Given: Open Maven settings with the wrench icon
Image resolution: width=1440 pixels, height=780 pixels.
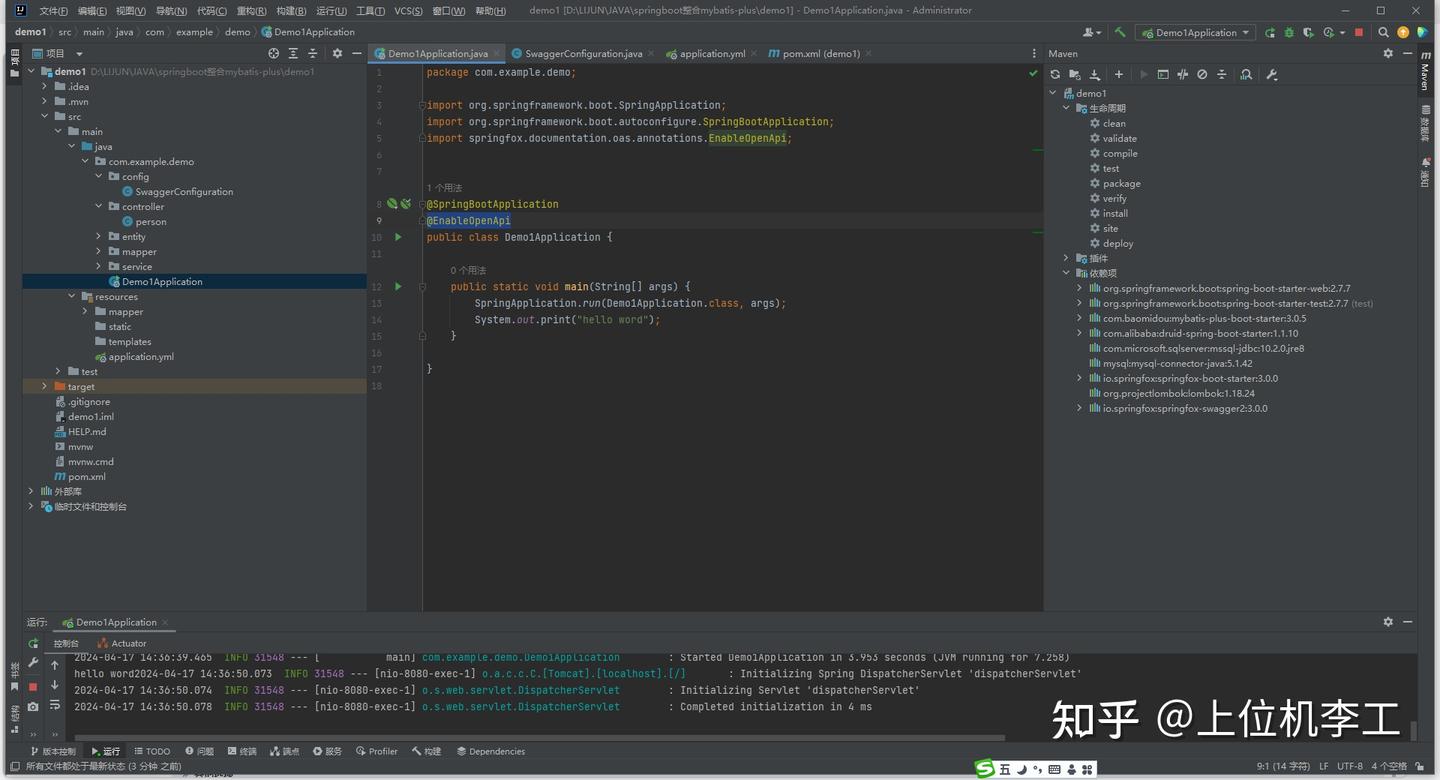Looking at the screenshot, I should click(1272, 74).
